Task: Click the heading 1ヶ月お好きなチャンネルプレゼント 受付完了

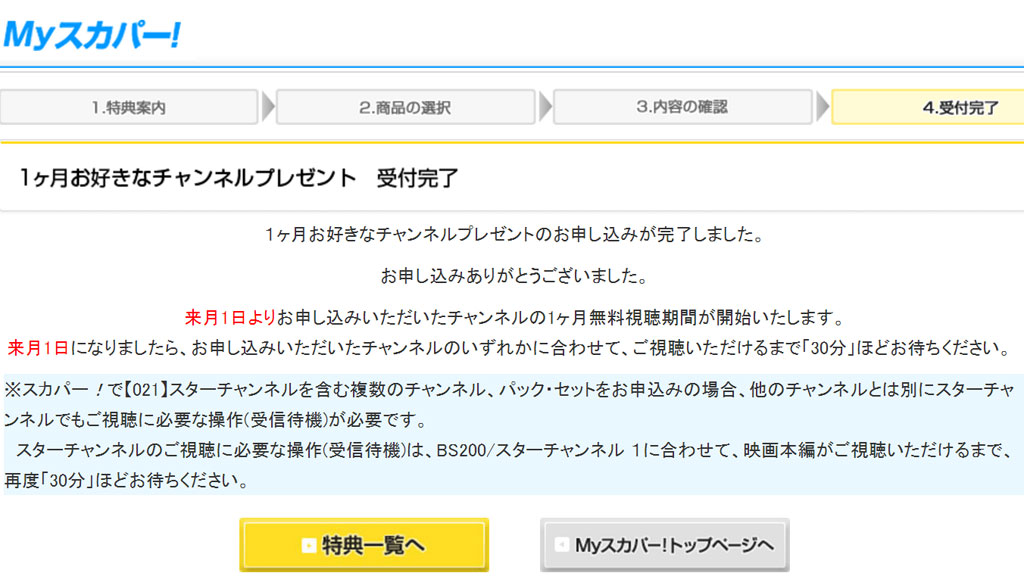Action: (x=238, y=178)
